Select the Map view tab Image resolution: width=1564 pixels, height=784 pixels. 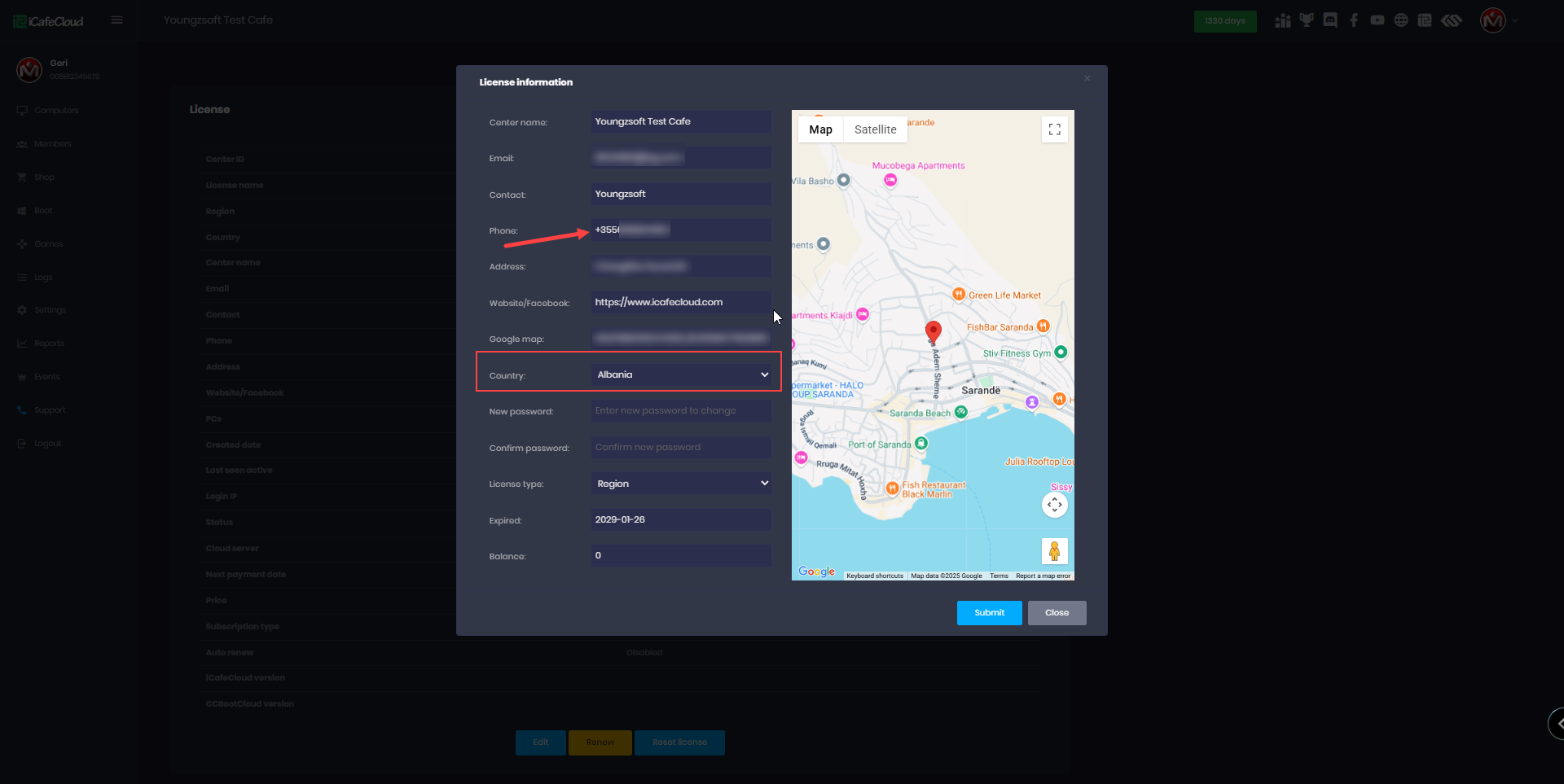pyautogui.click(x=820, y=129)
